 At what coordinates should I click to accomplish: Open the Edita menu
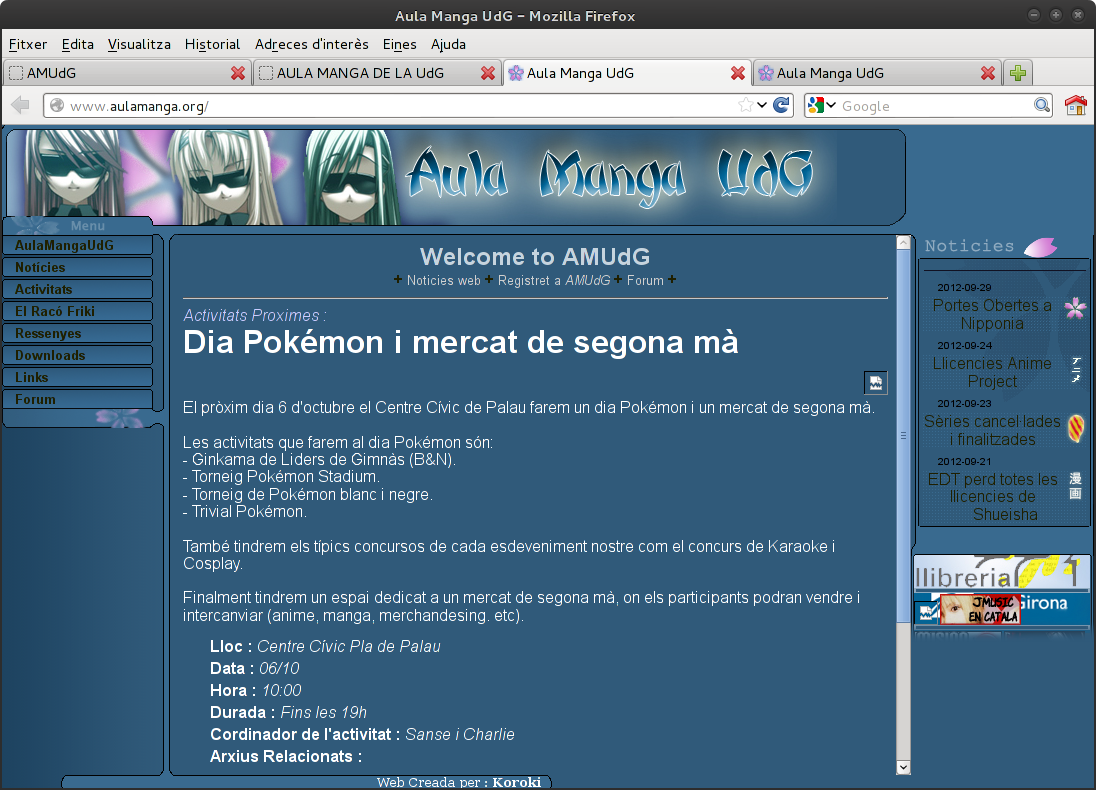78,44
